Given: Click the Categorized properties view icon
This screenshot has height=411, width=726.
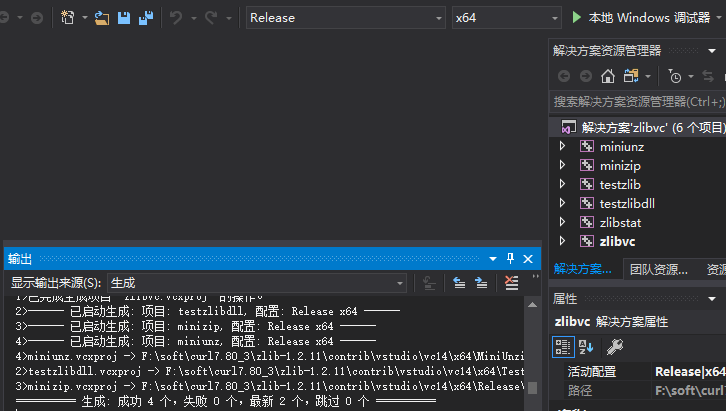Looking at the screenshot, I should (563, 347).
